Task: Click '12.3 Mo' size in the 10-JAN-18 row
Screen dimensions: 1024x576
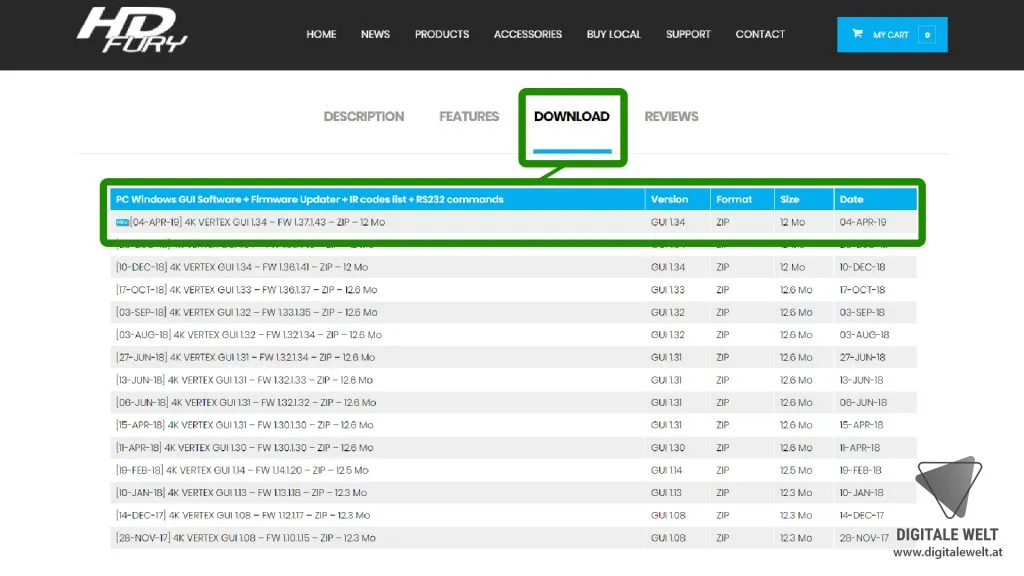Action: (x=796, y=493)
